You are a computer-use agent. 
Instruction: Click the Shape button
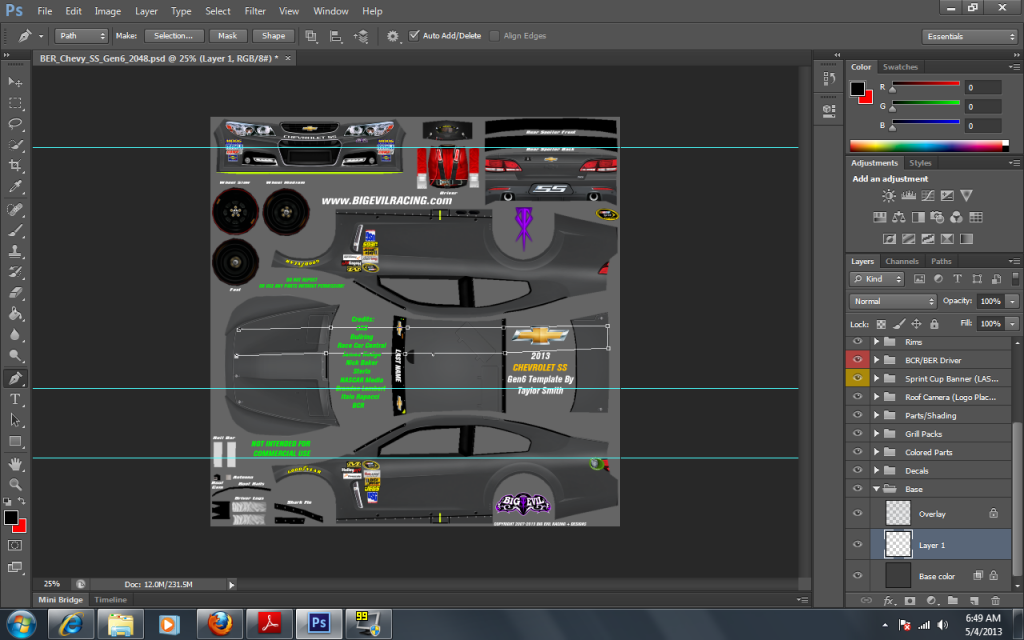tap(273, 36)
